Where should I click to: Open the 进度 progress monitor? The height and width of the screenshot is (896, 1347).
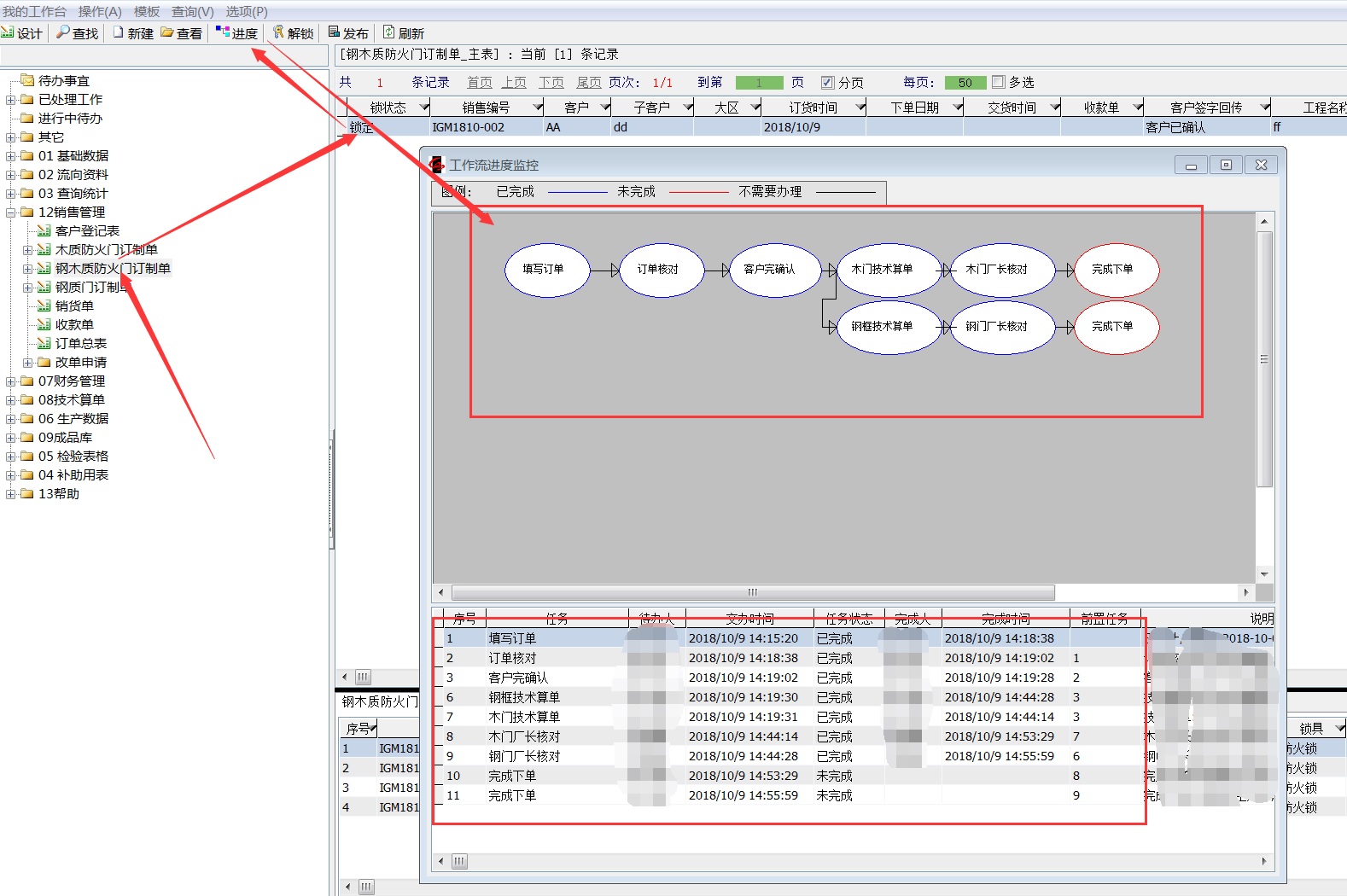pos(236,33)
